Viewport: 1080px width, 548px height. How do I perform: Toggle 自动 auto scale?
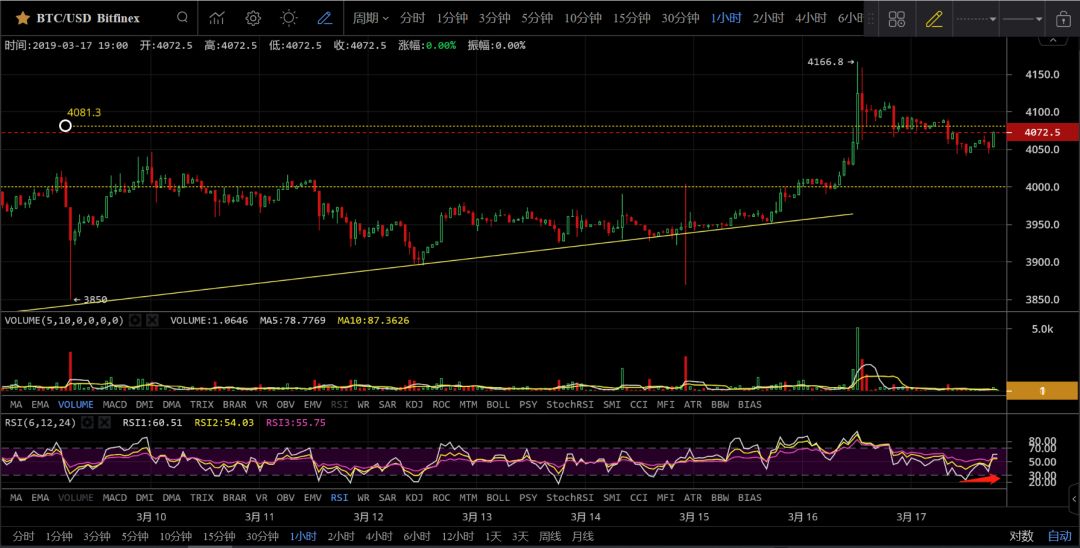pos(1060,536)
